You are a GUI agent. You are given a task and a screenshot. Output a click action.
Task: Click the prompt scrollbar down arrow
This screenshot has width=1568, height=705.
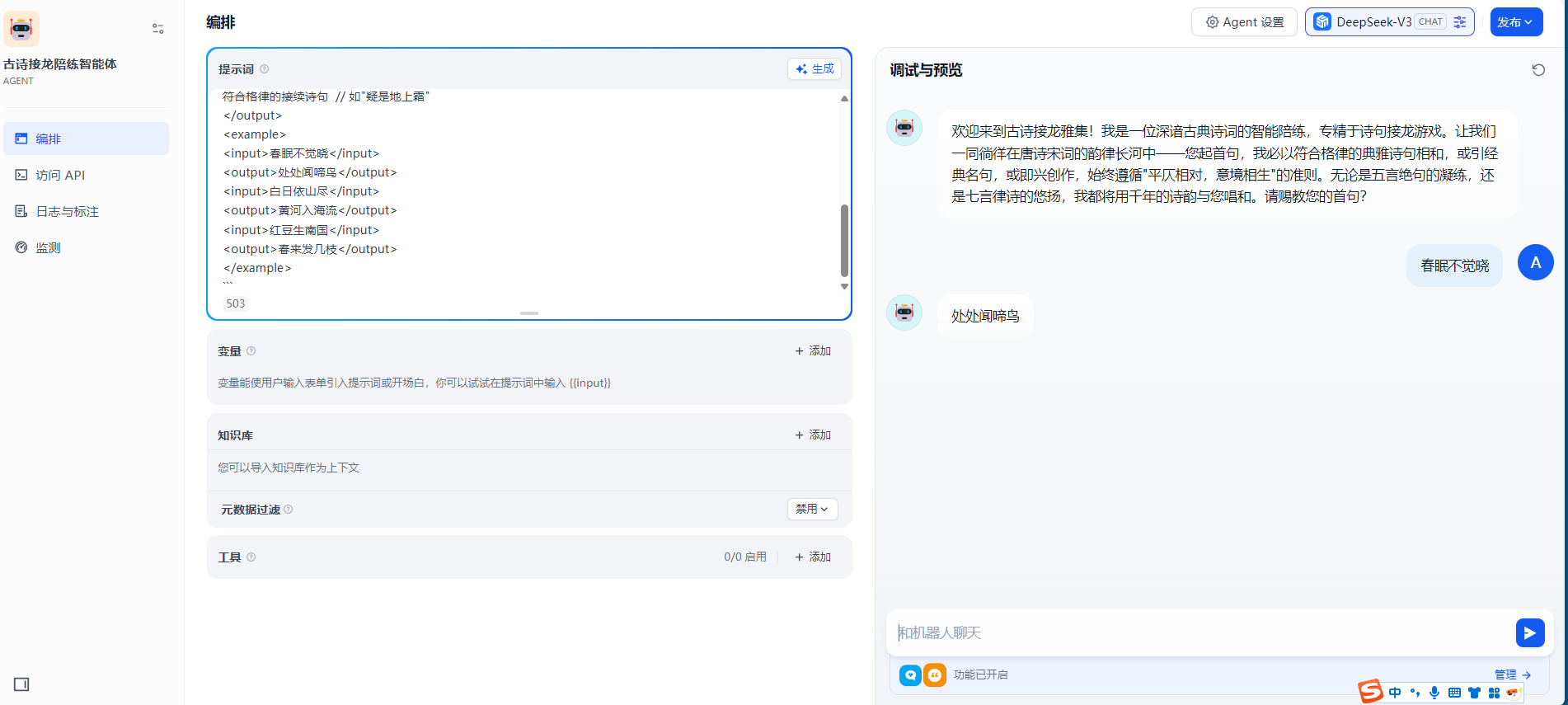click(x=844, y=286)
